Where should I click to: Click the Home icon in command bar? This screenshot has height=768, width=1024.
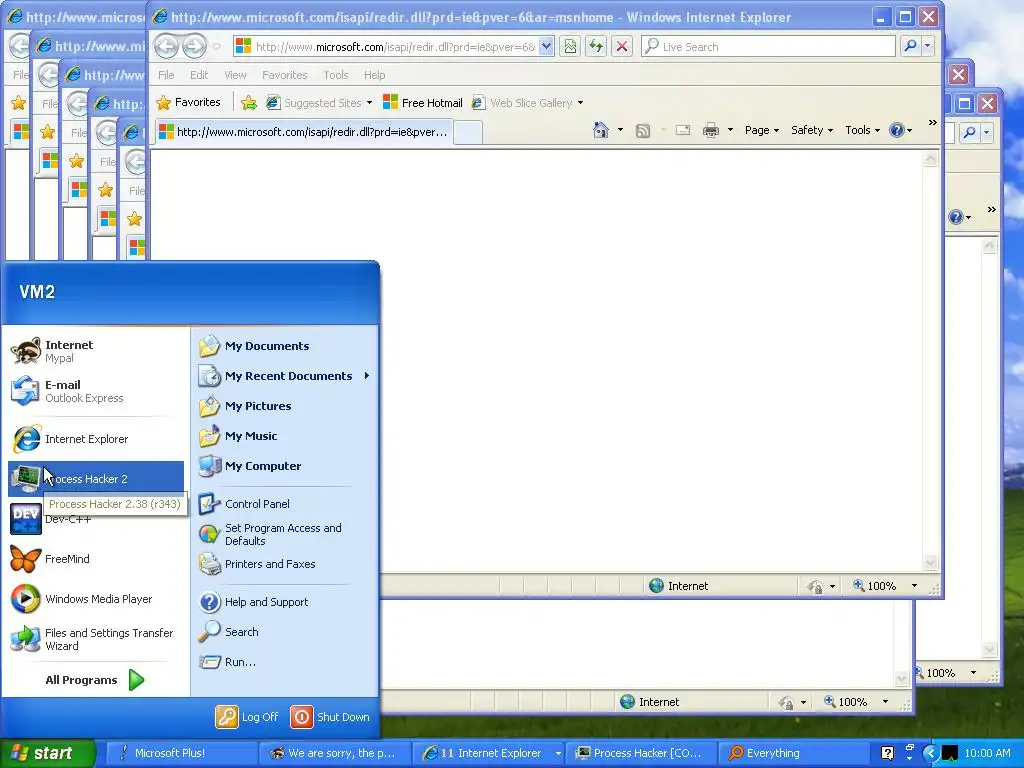(600, 130)
